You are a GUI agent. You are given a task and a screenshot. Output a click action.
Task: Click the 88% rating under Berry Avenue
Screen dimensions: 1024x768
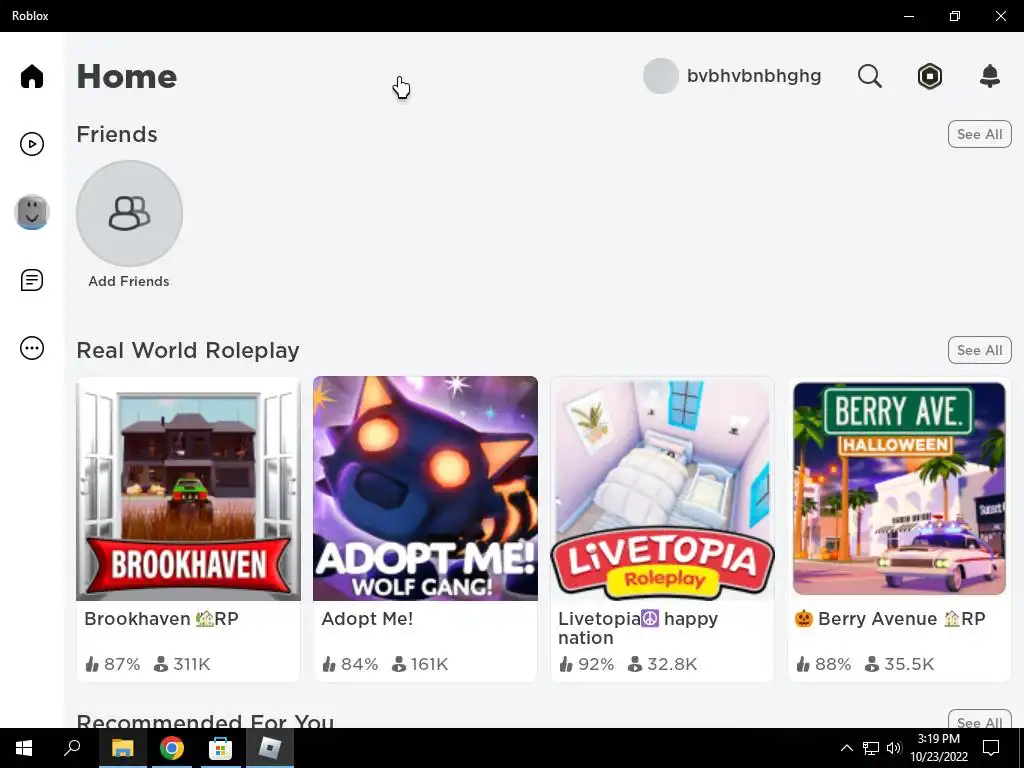point(824,664)
